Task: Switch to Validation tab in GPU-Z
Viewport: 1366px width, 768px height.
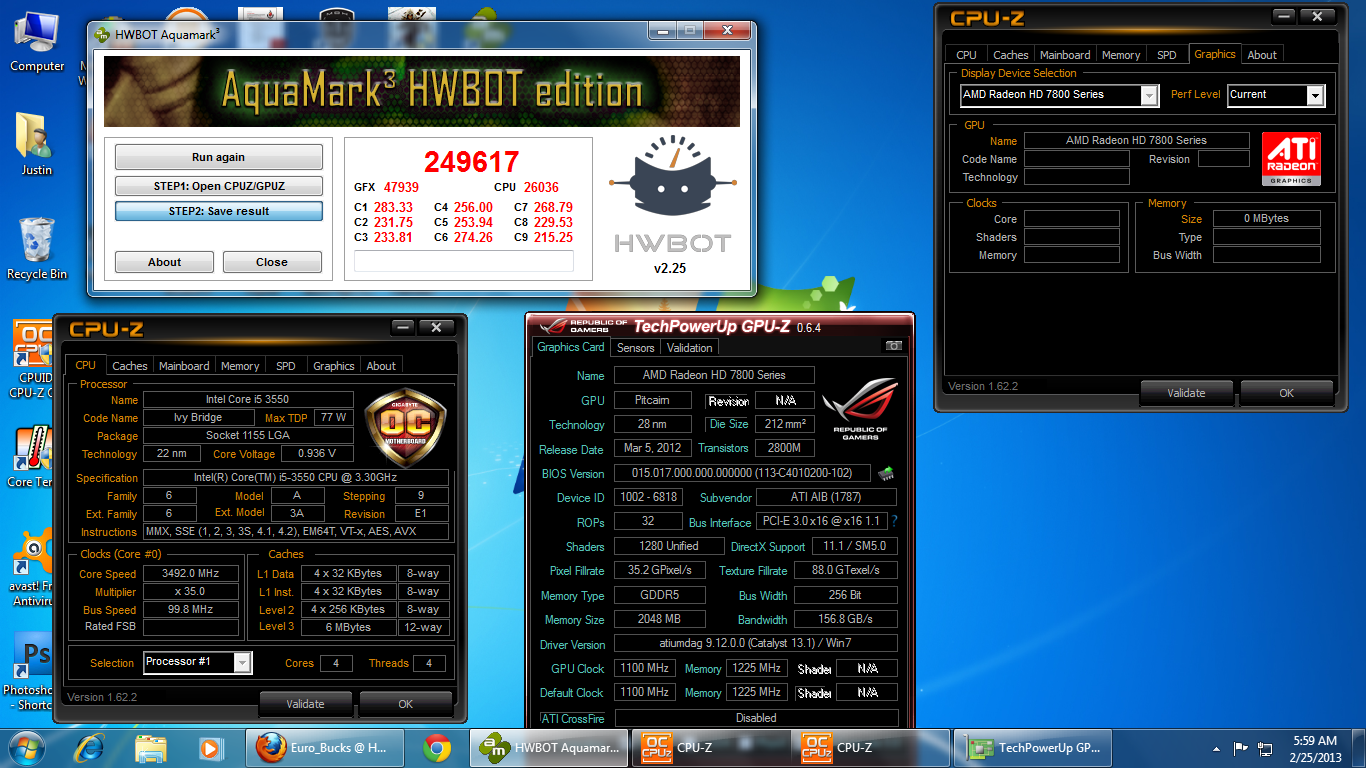Action: pos(690,348)
